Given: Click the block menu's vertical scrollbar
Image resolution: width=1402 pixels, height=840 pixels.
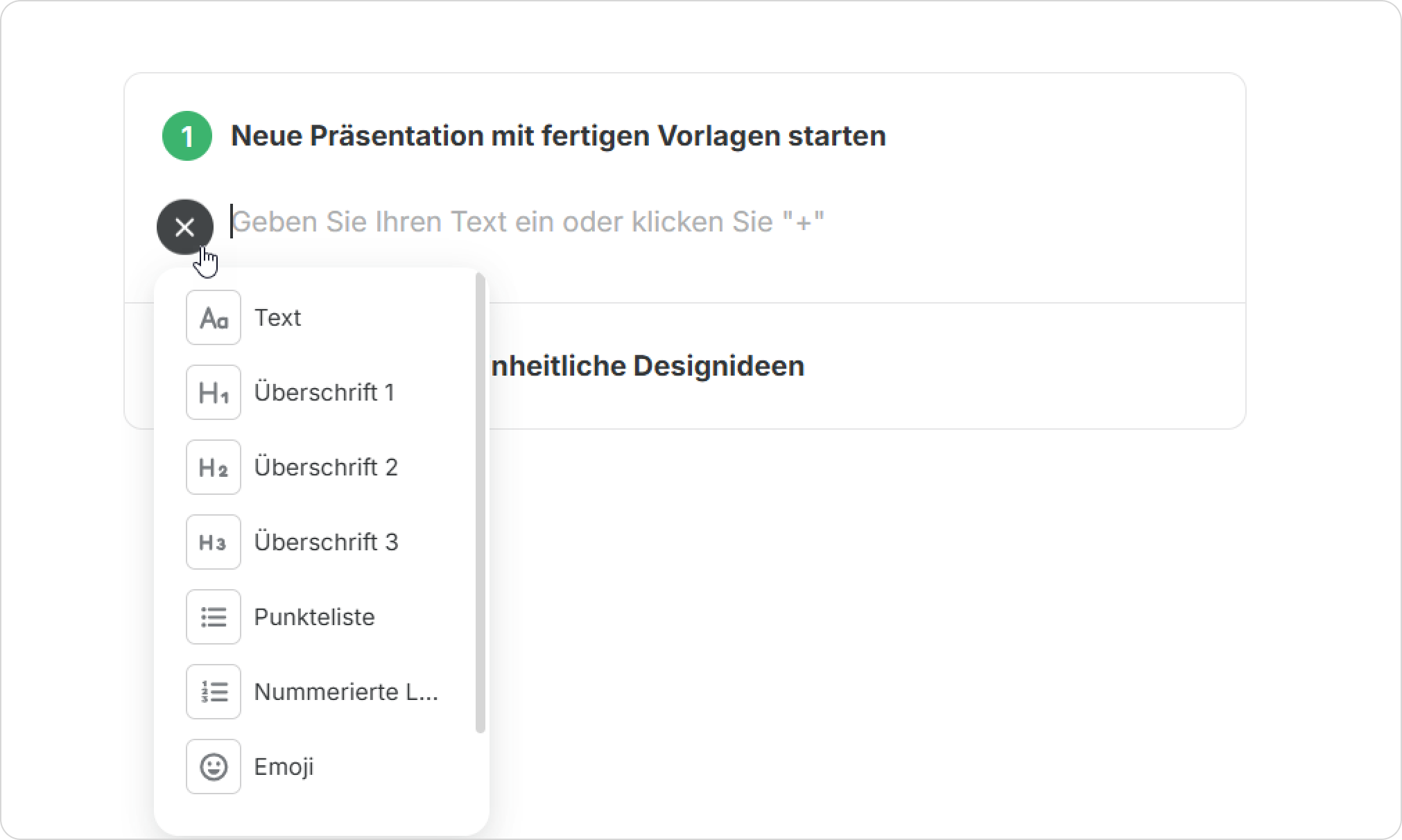Looking at the screenshot, I should pos(481,502).
